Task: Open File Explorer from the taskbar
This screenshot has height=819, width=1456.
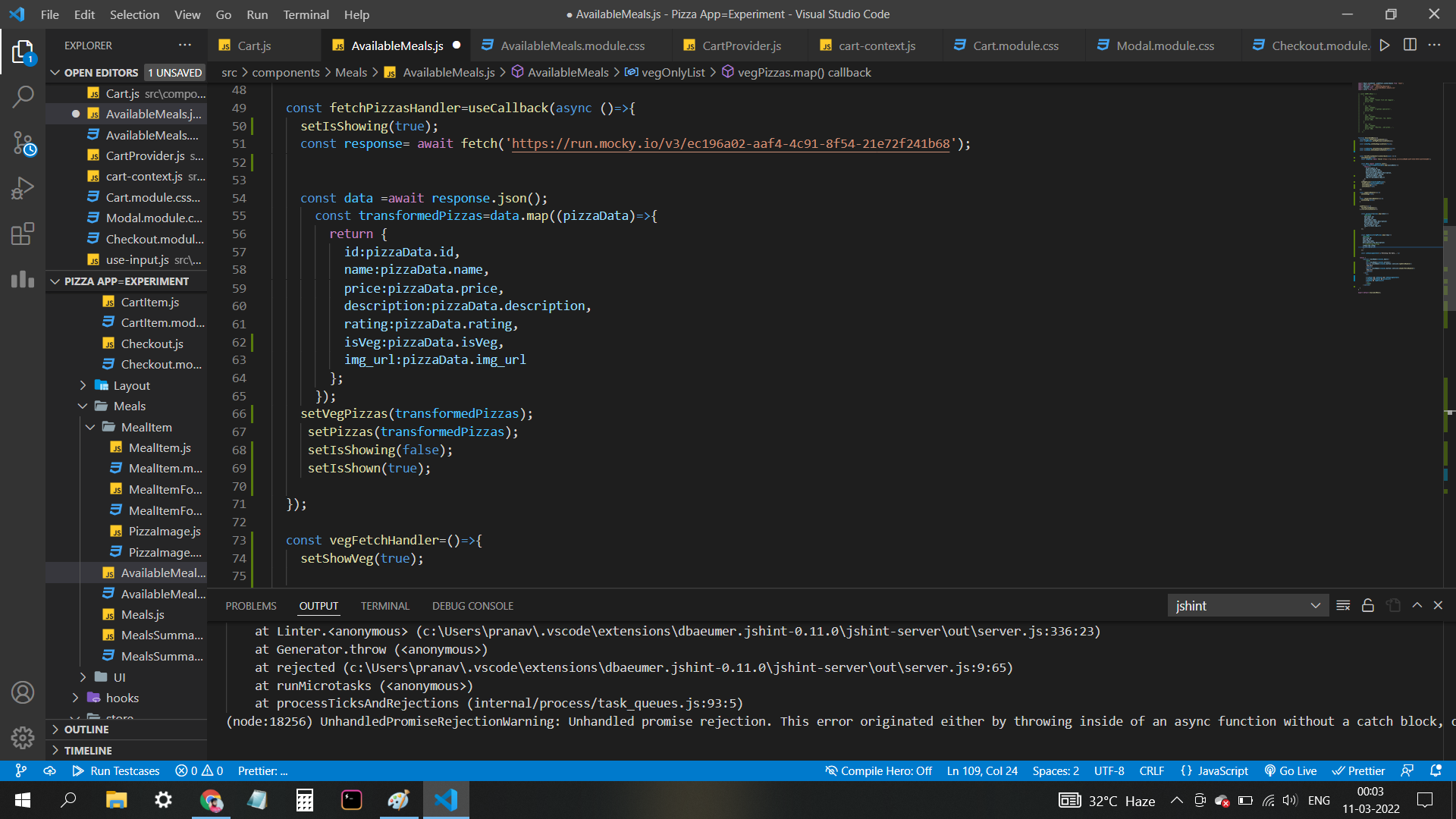Action: pos(116,800)
